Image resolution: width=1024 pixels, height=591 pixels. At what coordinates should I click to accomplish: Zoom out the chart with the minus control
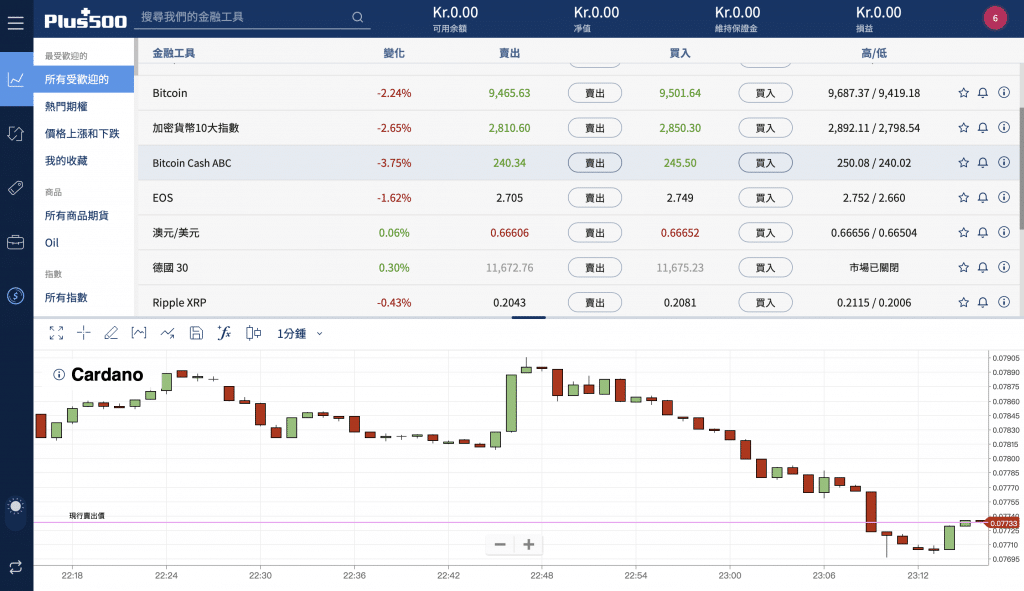pyautogui.click(x=499, y=544)
